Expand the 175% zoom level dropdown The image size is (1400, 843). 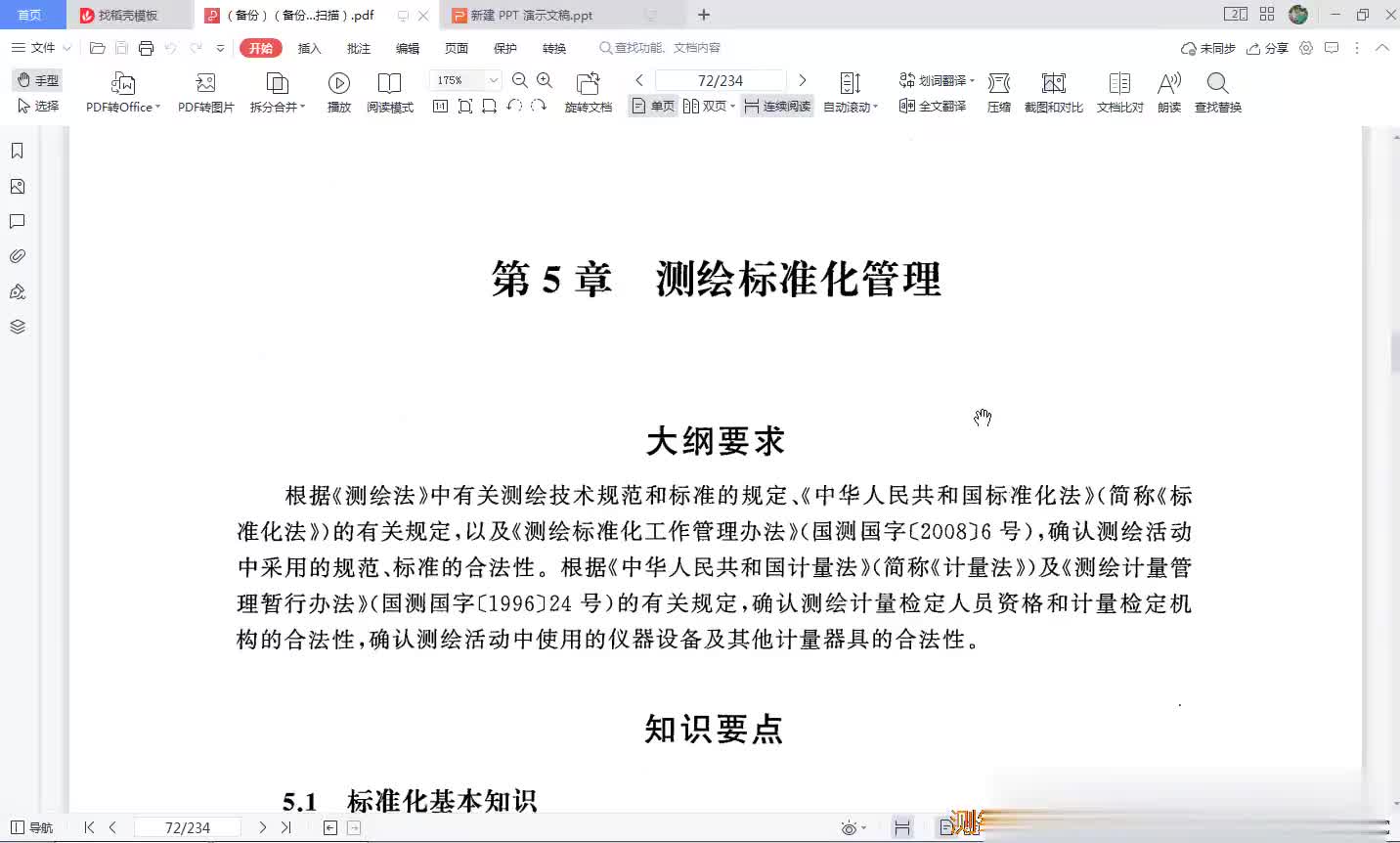(x=494, y=80)
